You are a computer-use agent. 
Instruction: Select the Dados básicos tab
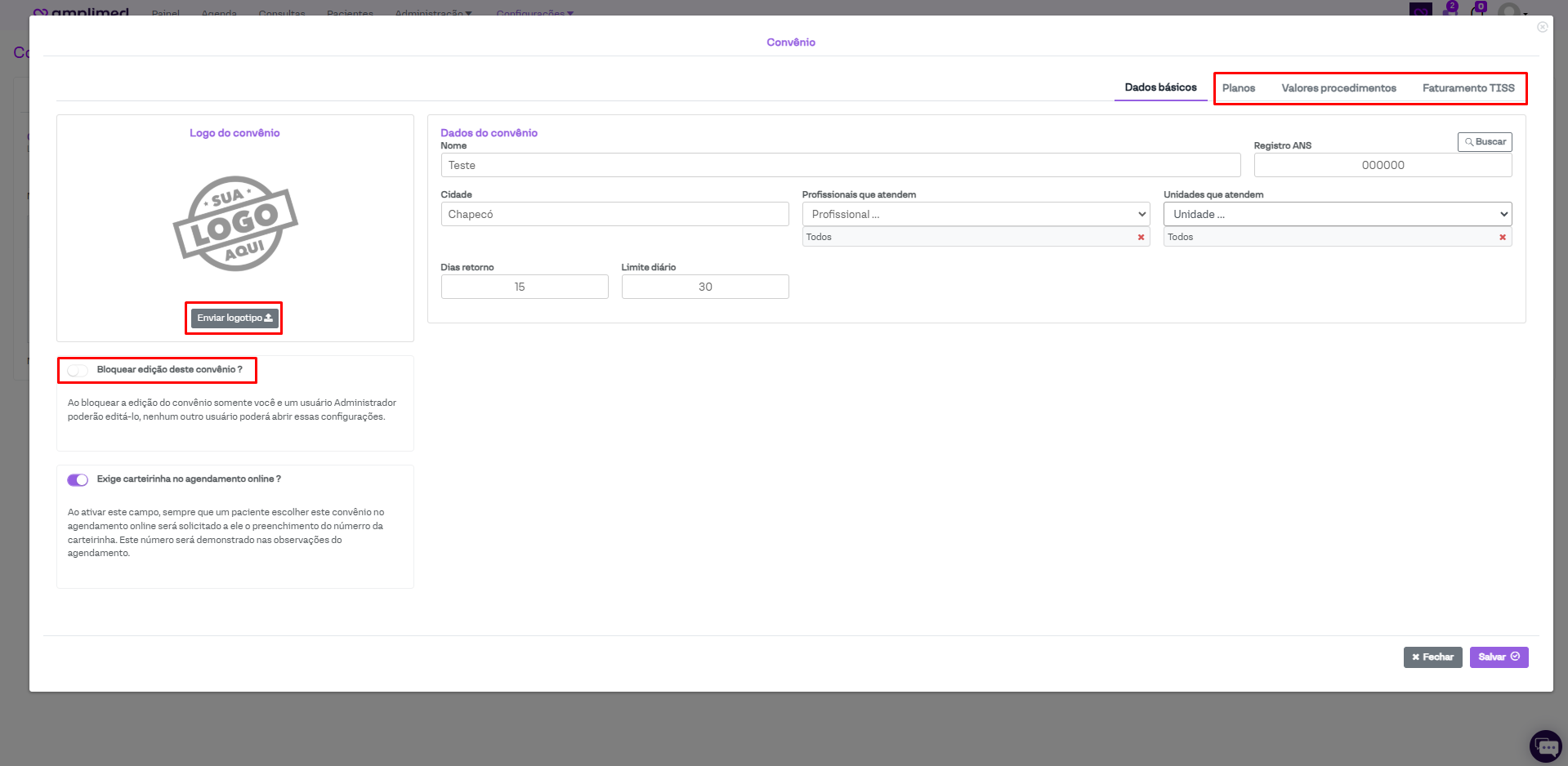tap(1160, 87)
